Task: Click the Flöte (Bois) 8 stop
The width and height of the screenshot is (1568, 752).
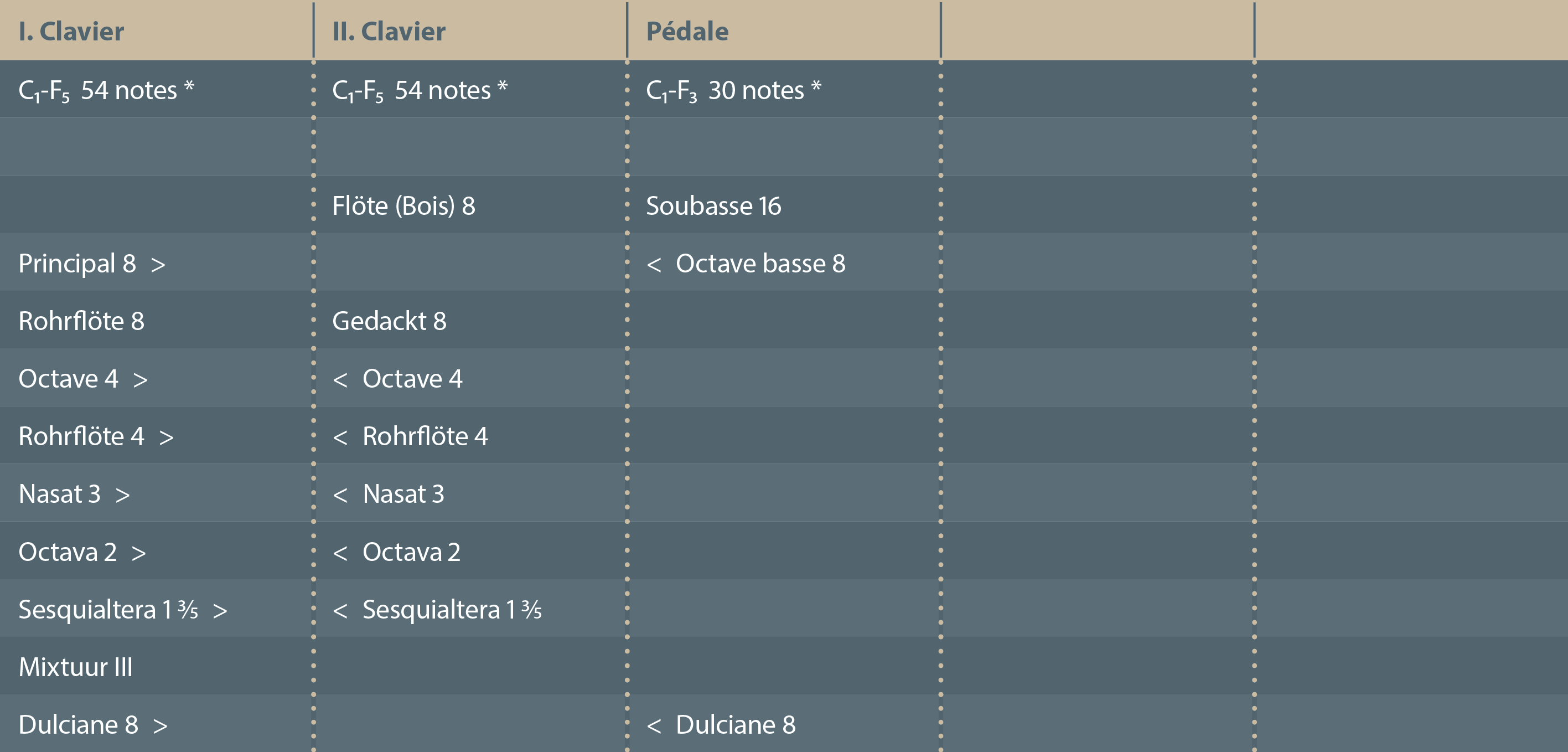Action: coord(403,206)
